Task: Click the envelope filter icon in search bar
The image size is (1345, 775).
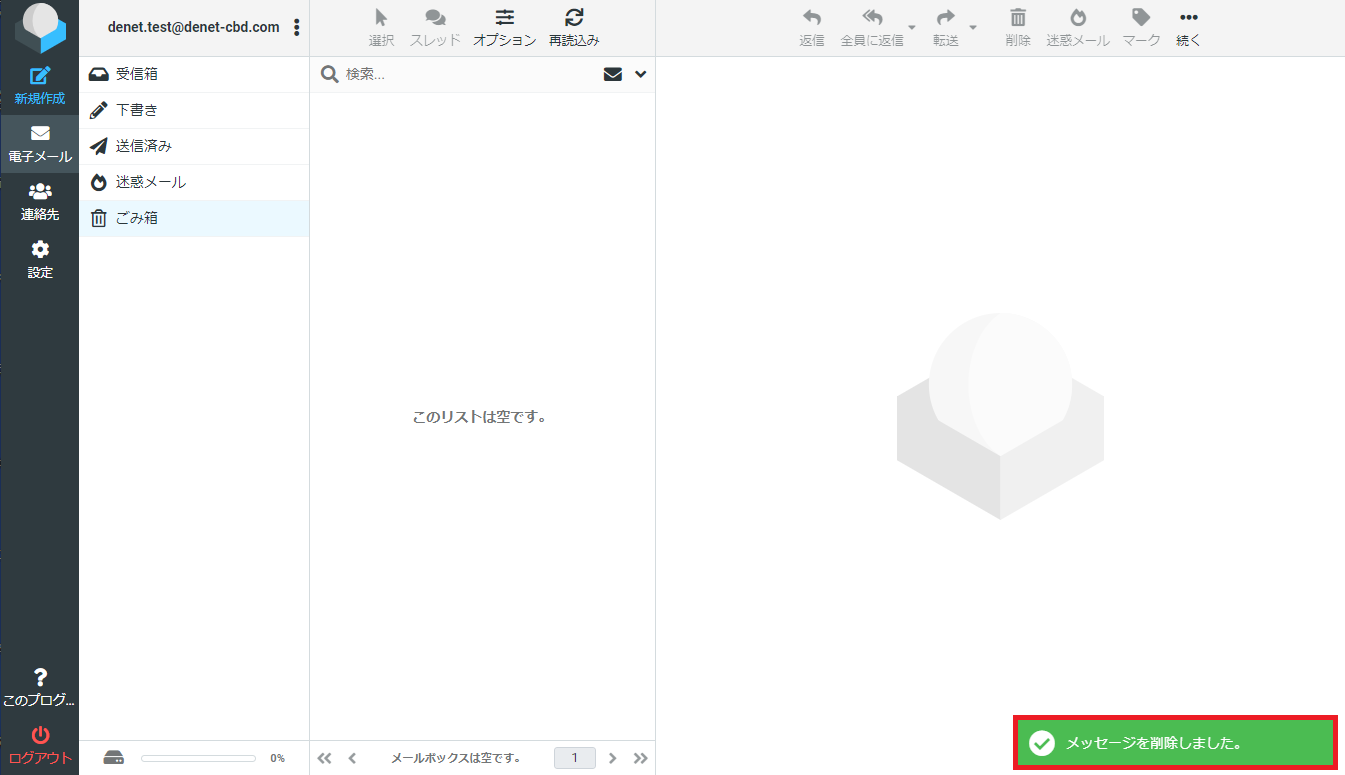Action: click(613, 74)
